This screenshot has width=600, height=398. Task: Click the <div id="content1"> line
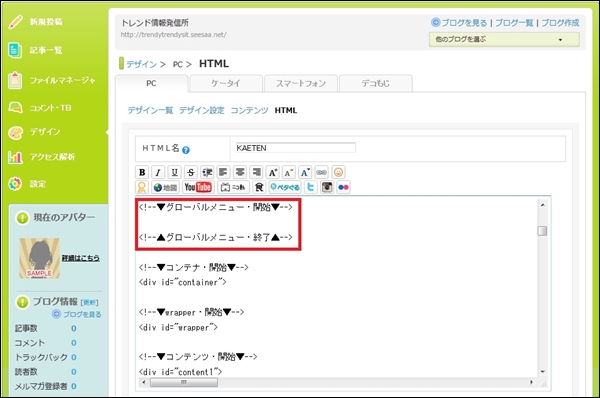(x=180, y=372)
